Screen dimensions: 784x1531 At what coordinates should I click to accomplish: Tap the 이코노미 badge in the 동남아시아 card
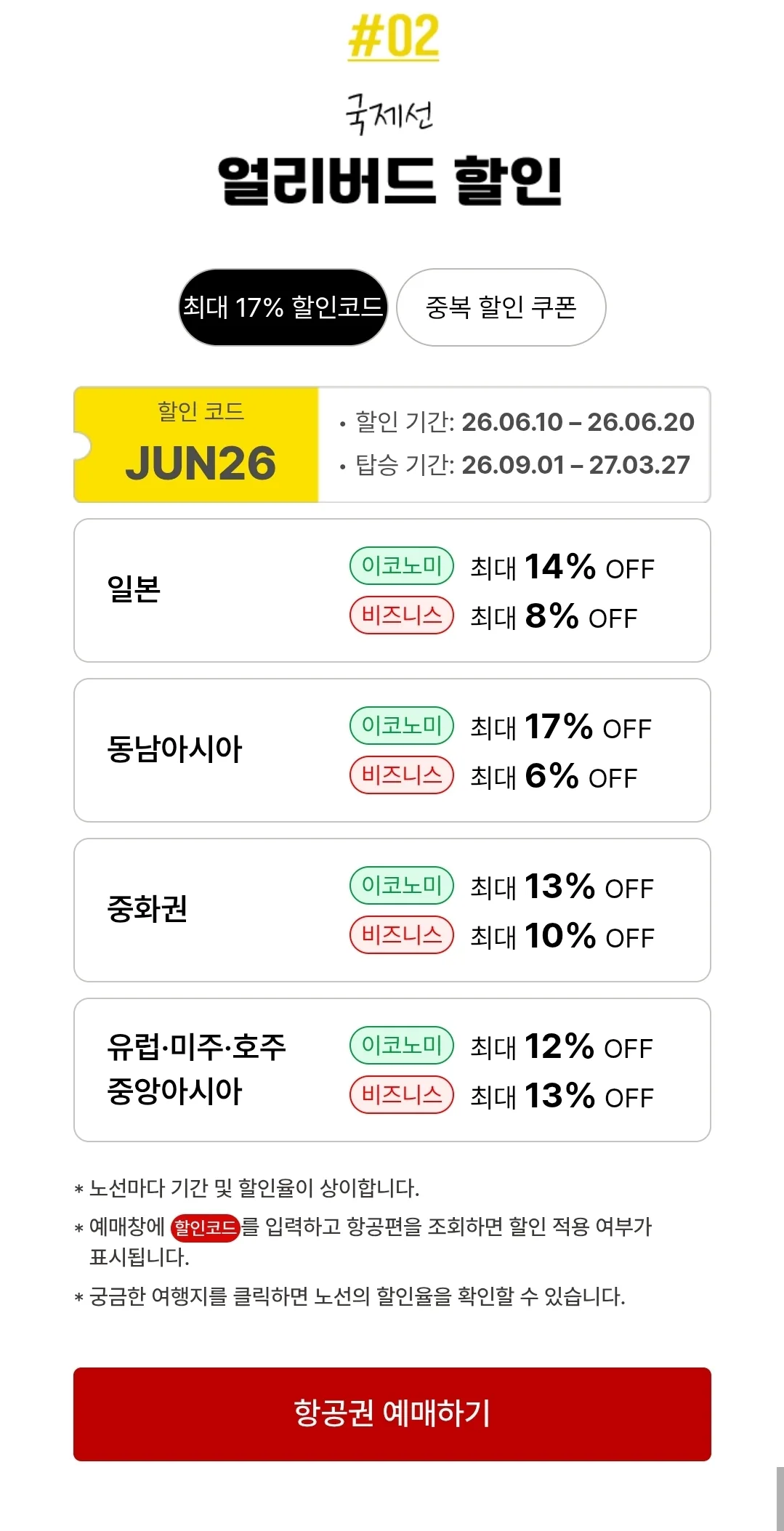click(x=402, y=726)
